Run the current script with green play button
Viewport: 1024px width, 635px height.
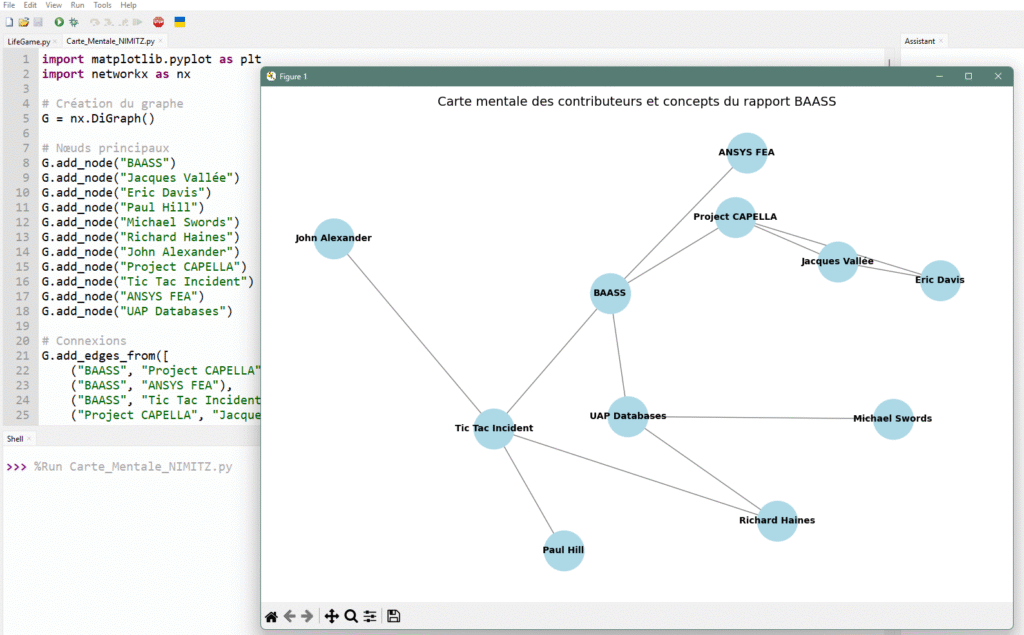(59, 22)
